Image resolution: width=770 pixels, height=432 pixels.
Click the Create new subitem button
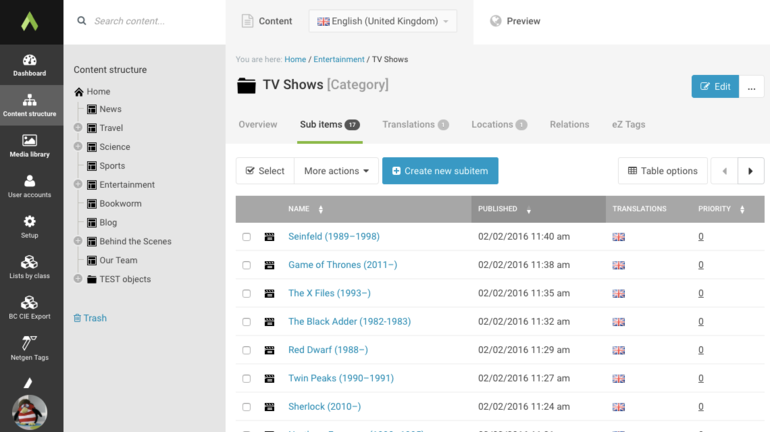pos(440,171)
